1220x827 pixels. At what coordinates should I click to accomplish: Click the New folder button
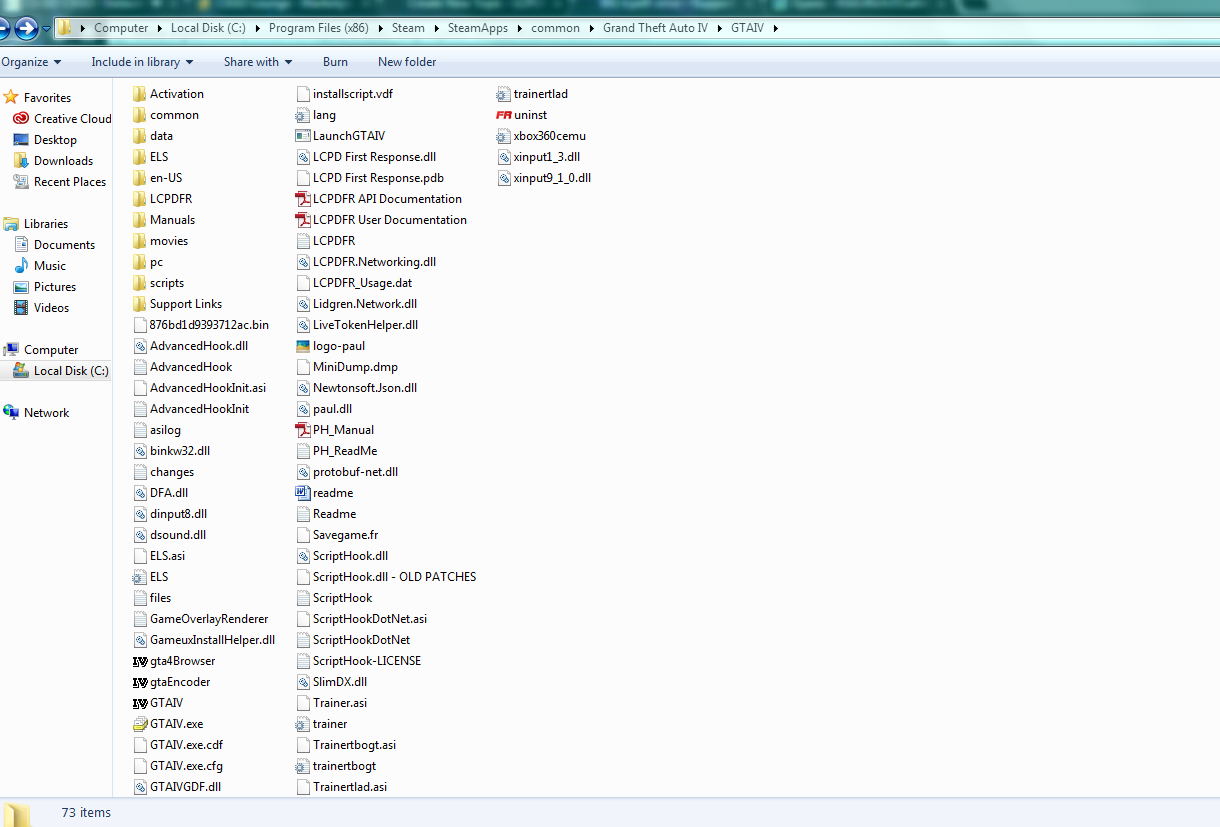point(407,62)
